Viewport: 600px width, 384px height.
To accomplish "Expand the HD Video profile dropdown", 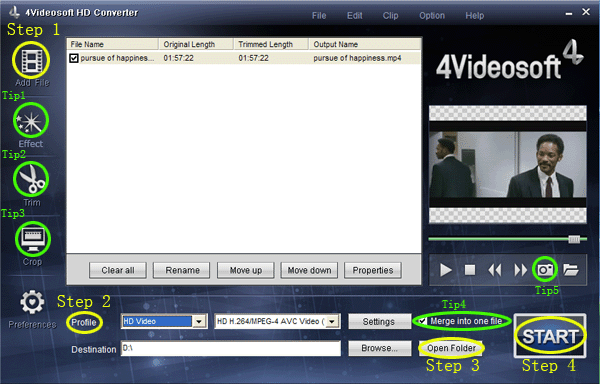I will click(x=199, y=321).
